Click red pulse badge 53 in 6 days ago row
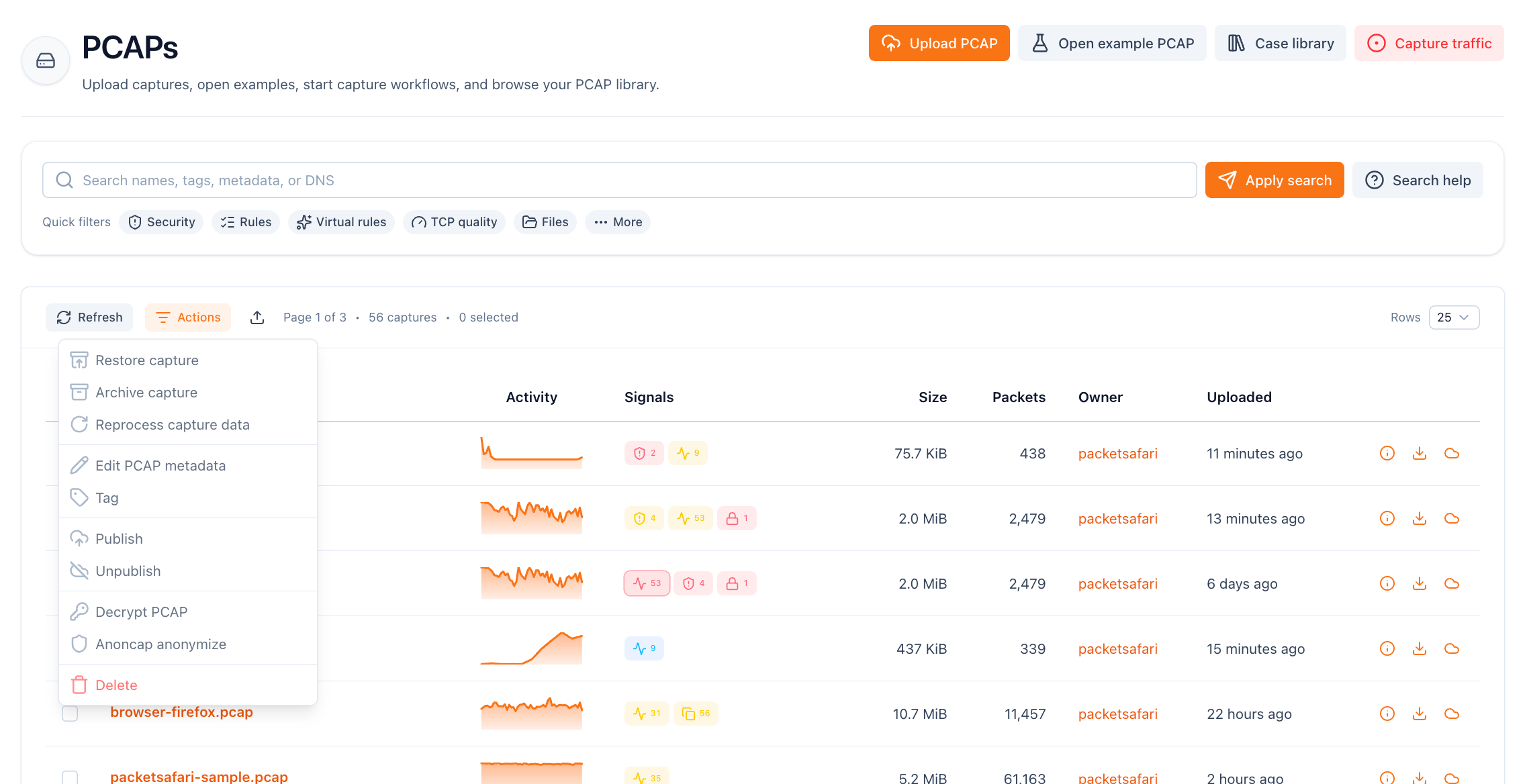Image resolution: width=1527 pixels, height=784 pixels. pyautogui.click(x=647, y=583)
